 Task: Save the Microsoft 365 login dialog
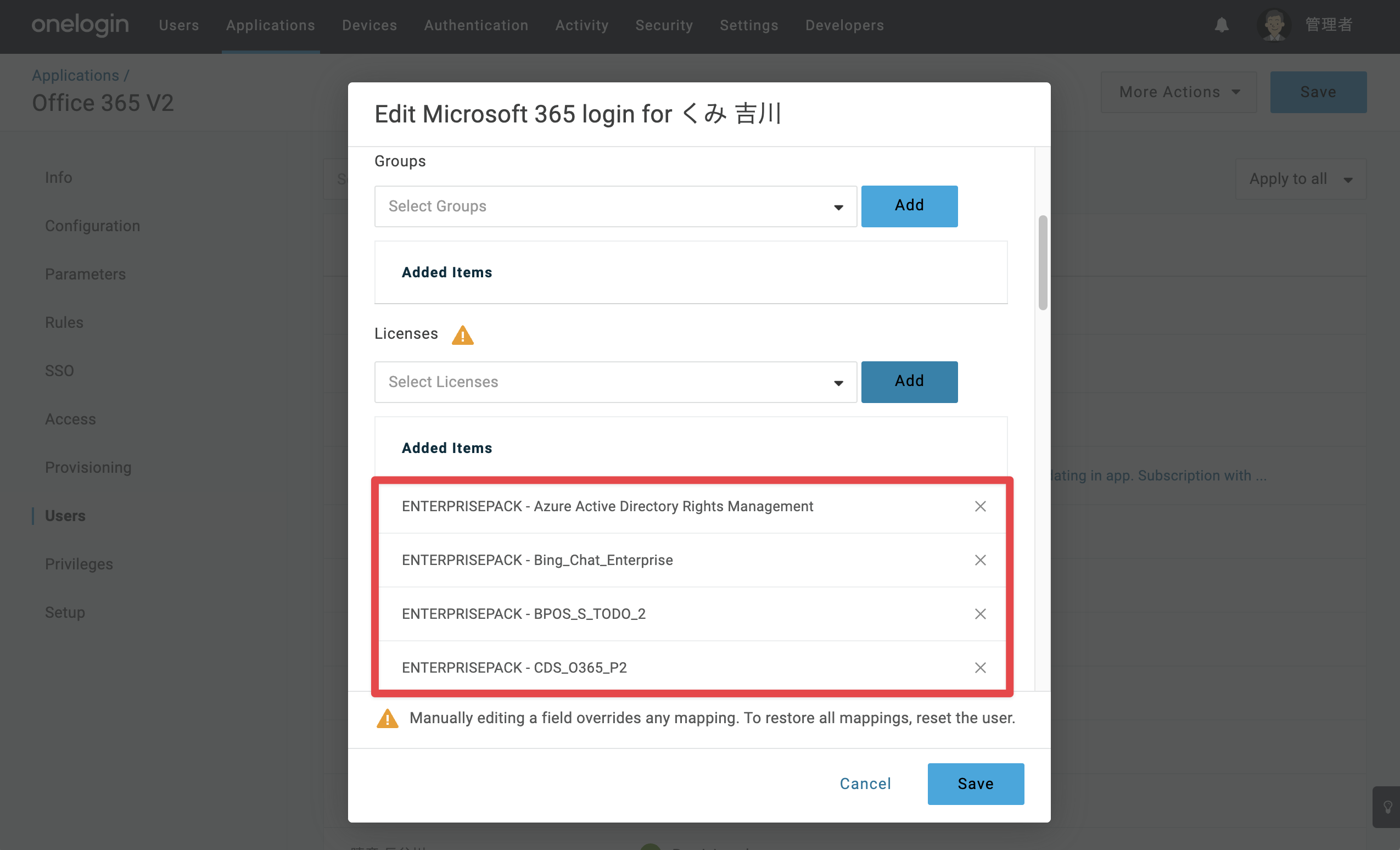coord(976,784)
